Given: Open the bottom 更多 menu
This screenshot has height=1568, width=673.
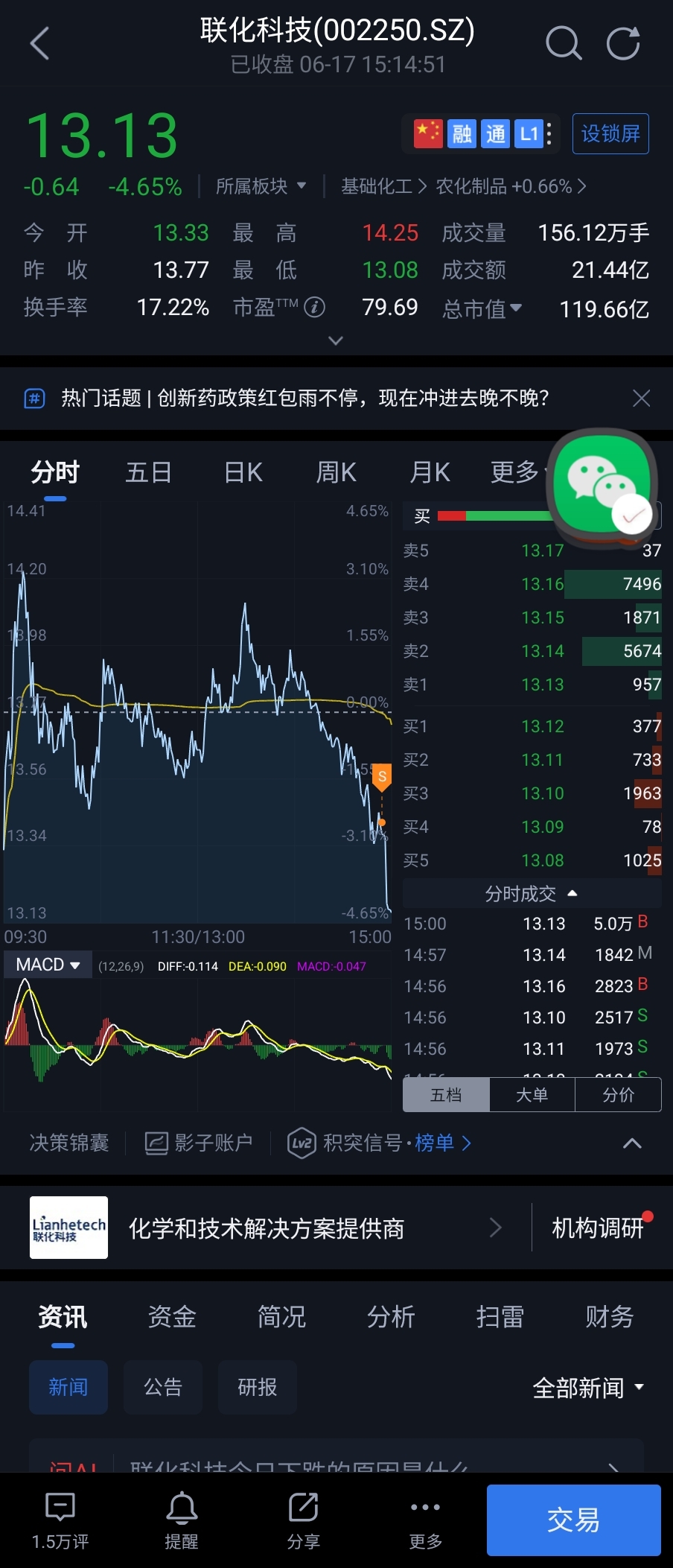Looking at the screenshot, I should click(426, 1521).
